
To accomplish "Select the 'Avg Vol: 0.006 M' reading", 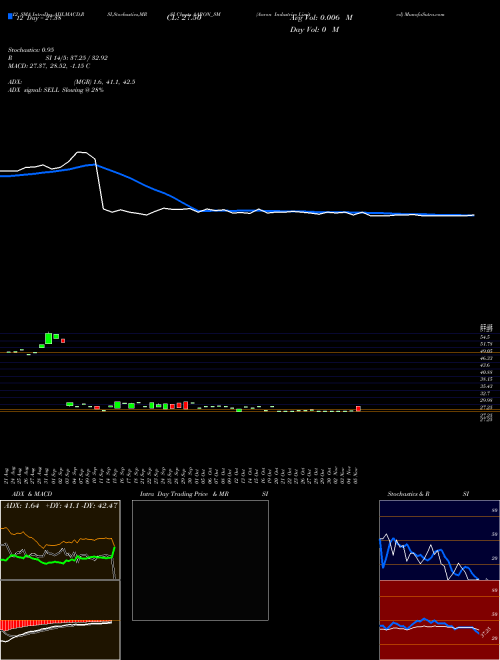I will coord(321,18).
